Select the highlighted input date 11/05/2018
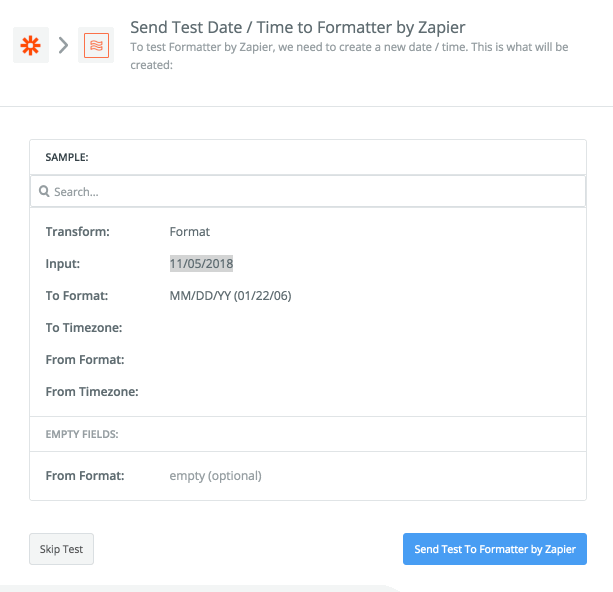Viewport: 613px width, 592px height. [201, 264]
